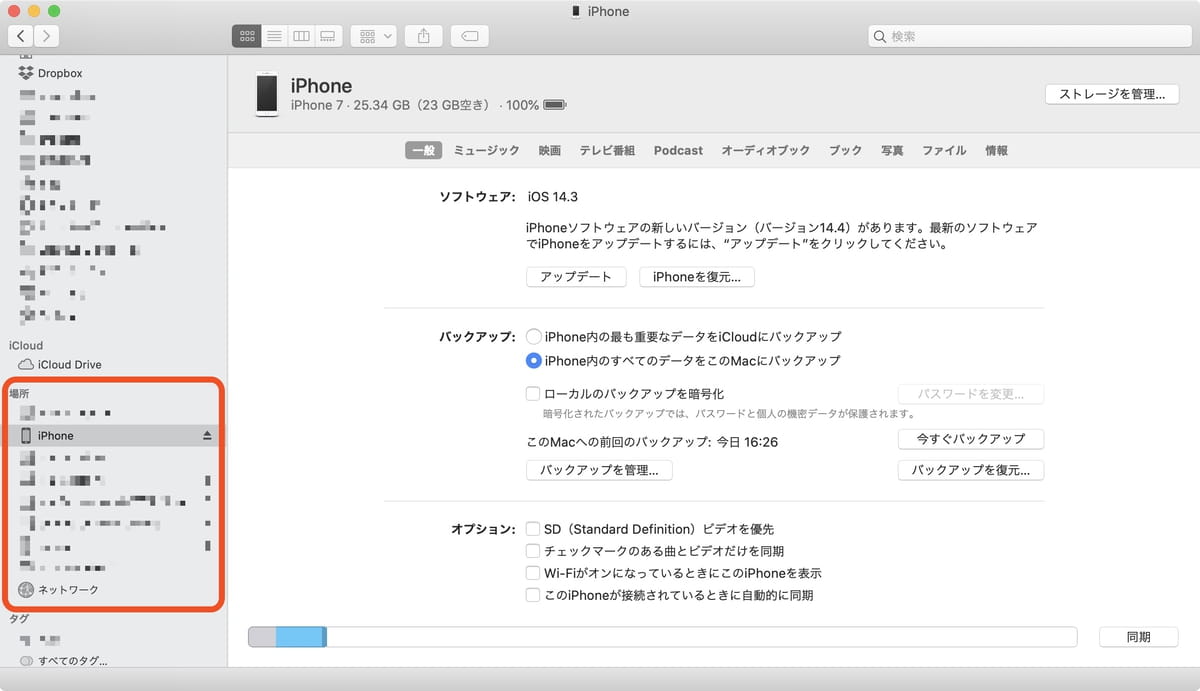The image size is (1200, 691).
Task: Select backup to this Mac radio button
Action: coord(534,360)
